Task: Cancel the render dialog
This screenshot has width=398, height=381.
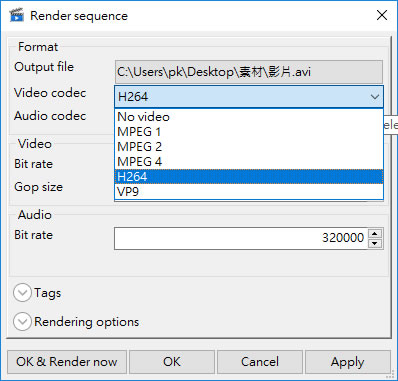Action: 260,362
